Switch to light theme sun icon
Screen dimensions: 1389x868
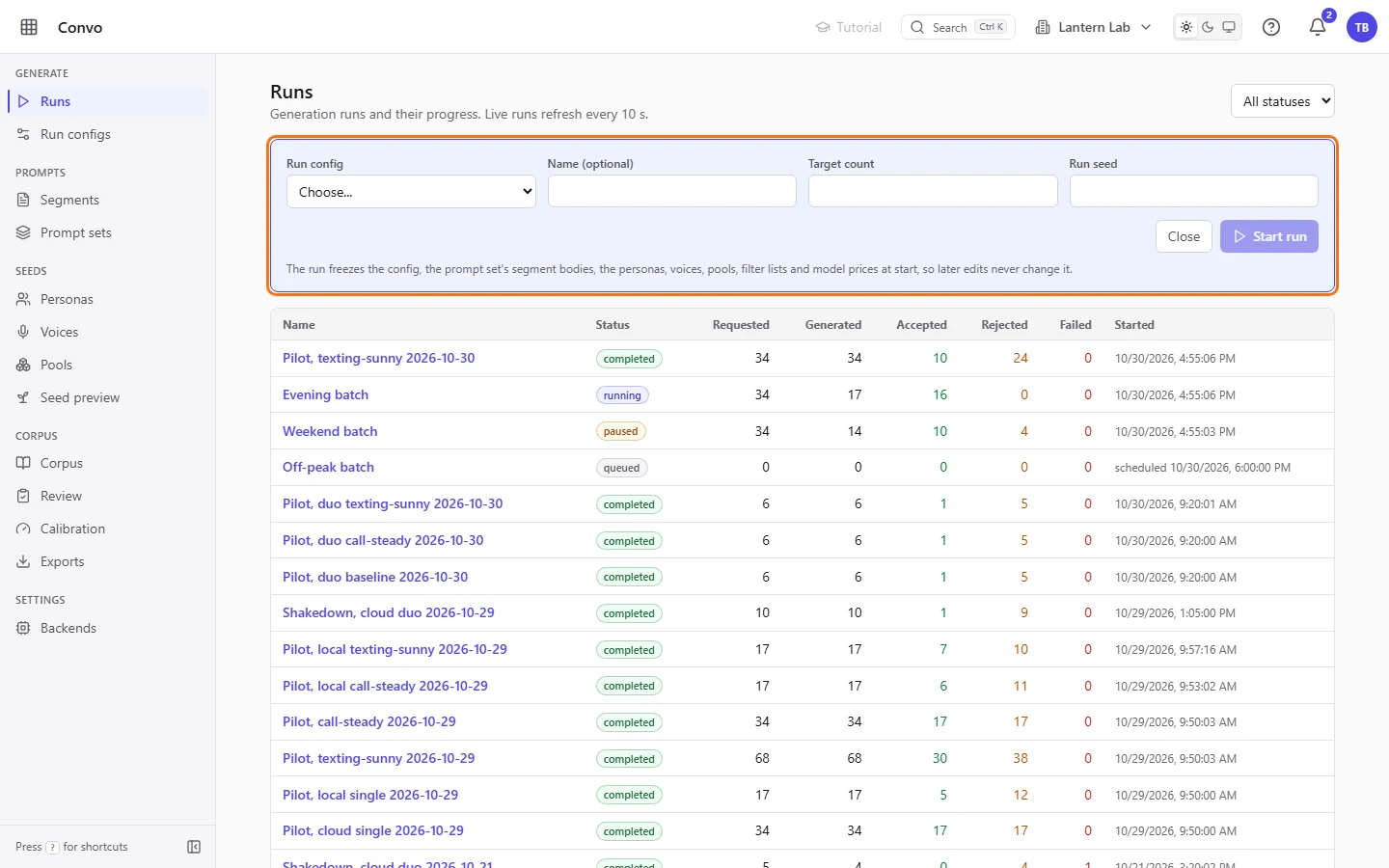[1186, 27]
